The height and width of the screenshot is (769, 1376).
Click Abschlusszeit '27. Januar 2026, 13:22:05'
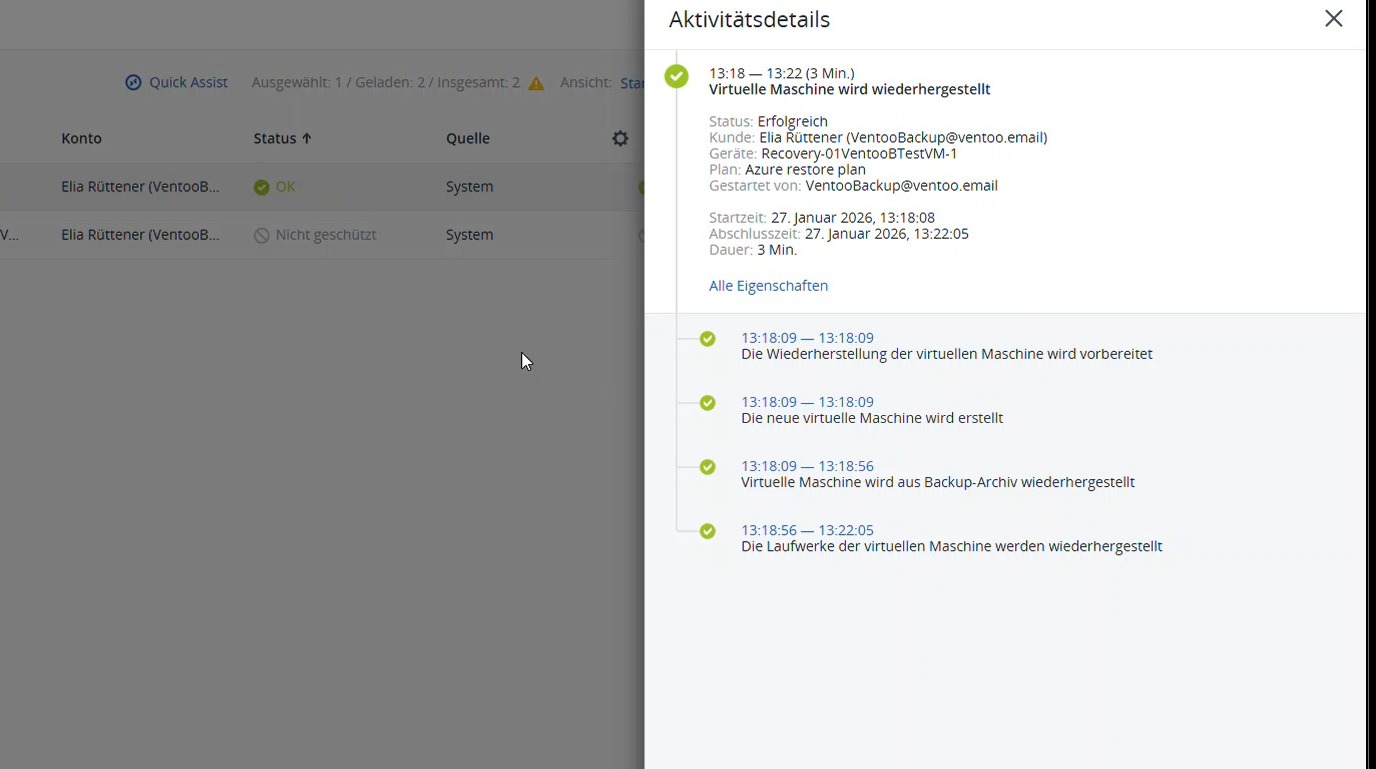tap(886, 233)
